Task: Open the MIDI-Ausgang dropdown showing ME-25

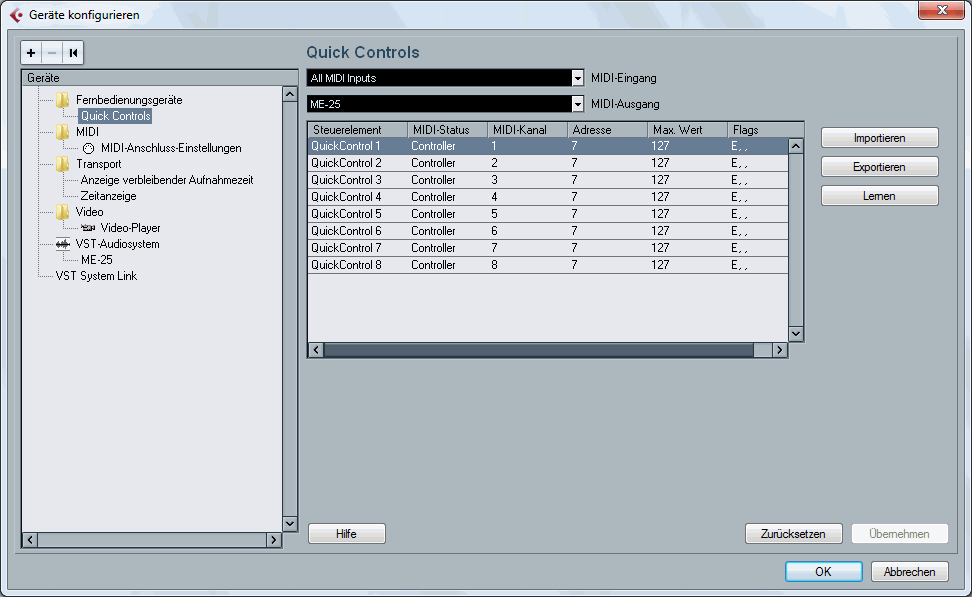Action: tap(576, 104)
